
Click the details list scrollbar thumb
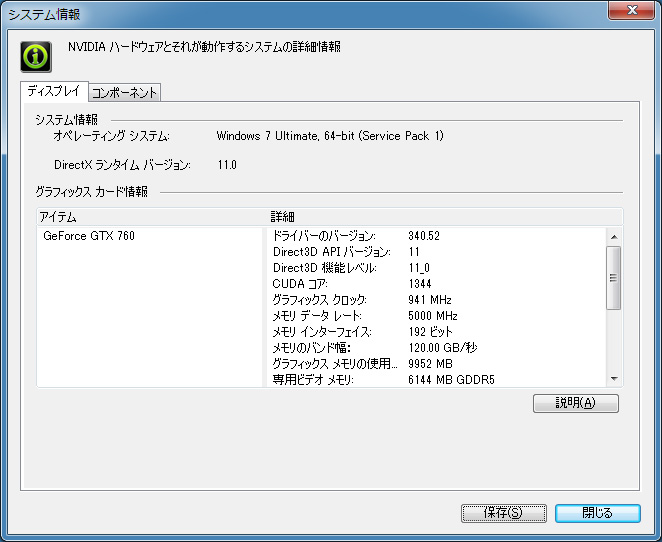click(x=614, y=278)
